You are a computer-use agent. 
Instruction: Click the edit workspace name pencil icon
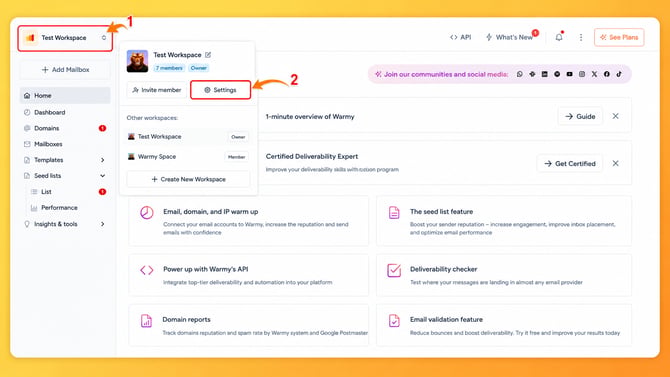208,55
